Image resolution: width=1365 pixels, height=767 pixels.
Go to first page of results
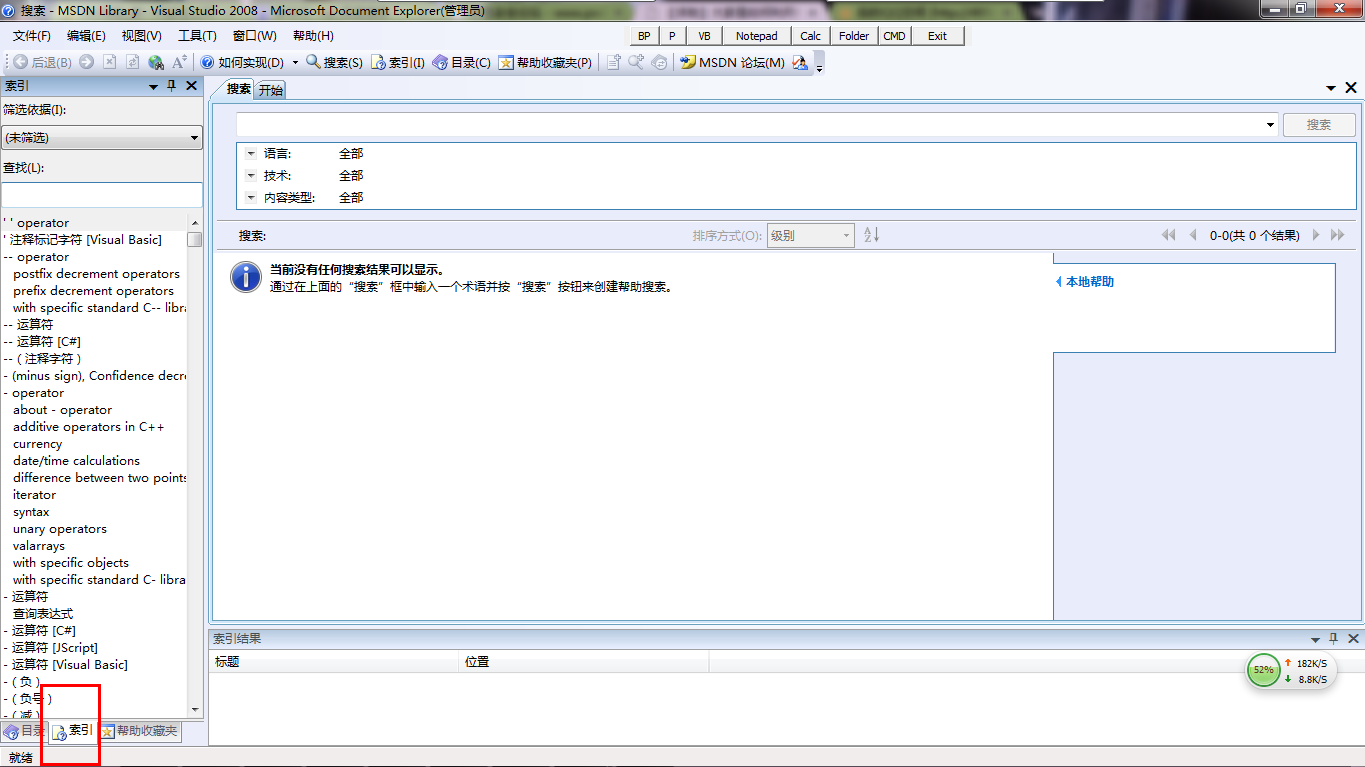point(1168,235)
